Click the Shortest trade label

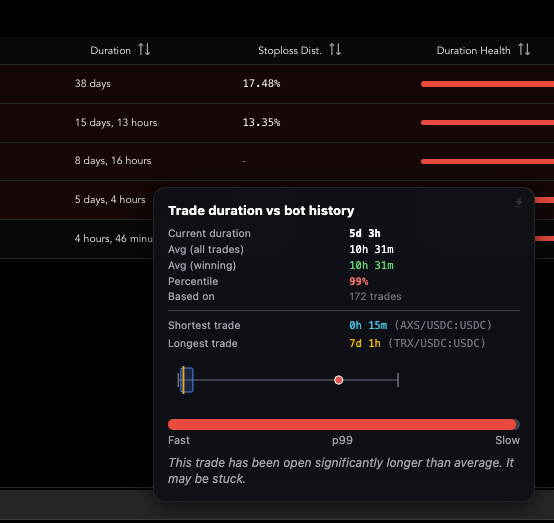coord(204,325)
